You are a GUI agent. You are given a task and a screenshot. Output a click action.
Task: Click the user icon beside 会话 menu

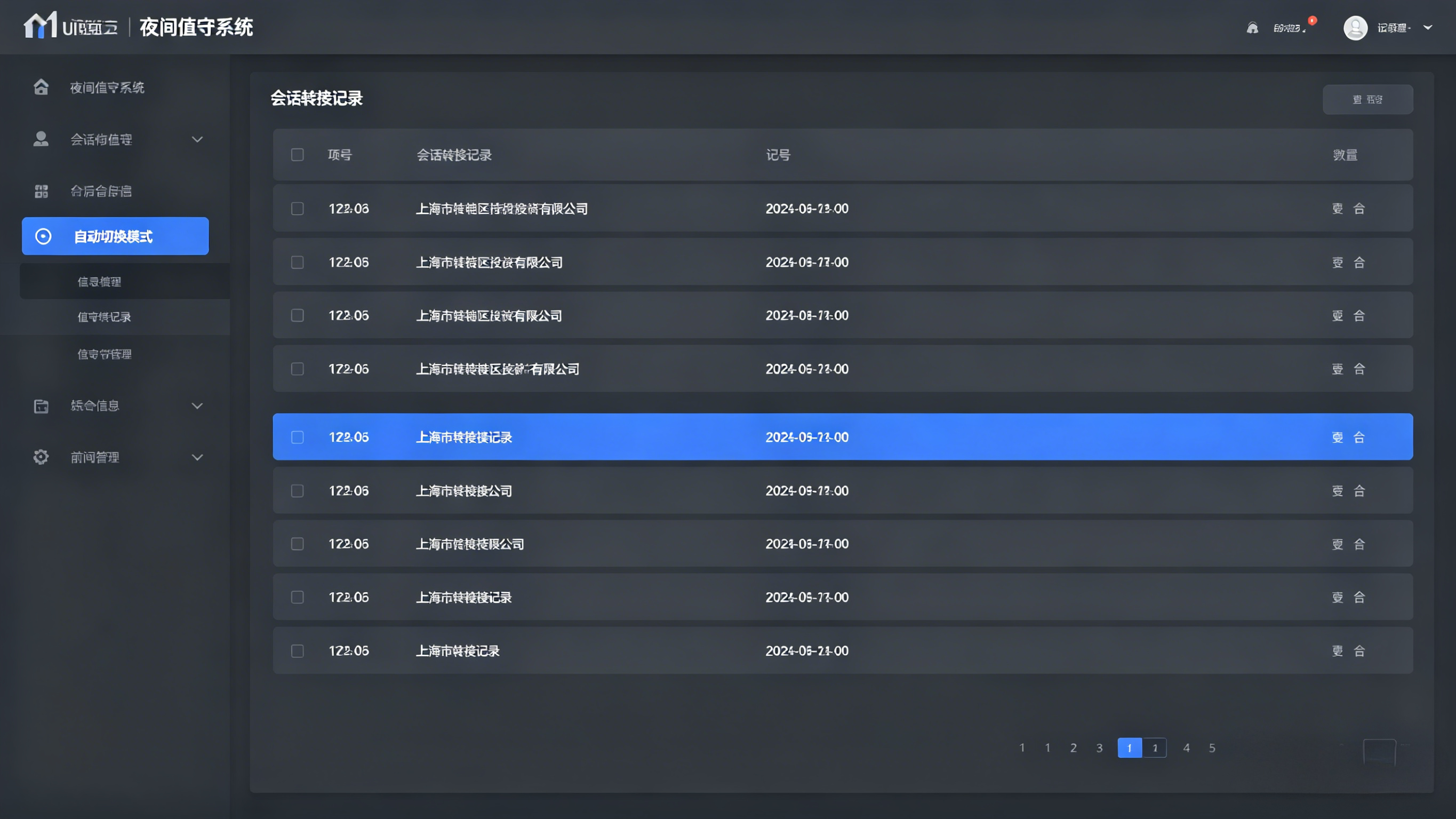(41, 139)
